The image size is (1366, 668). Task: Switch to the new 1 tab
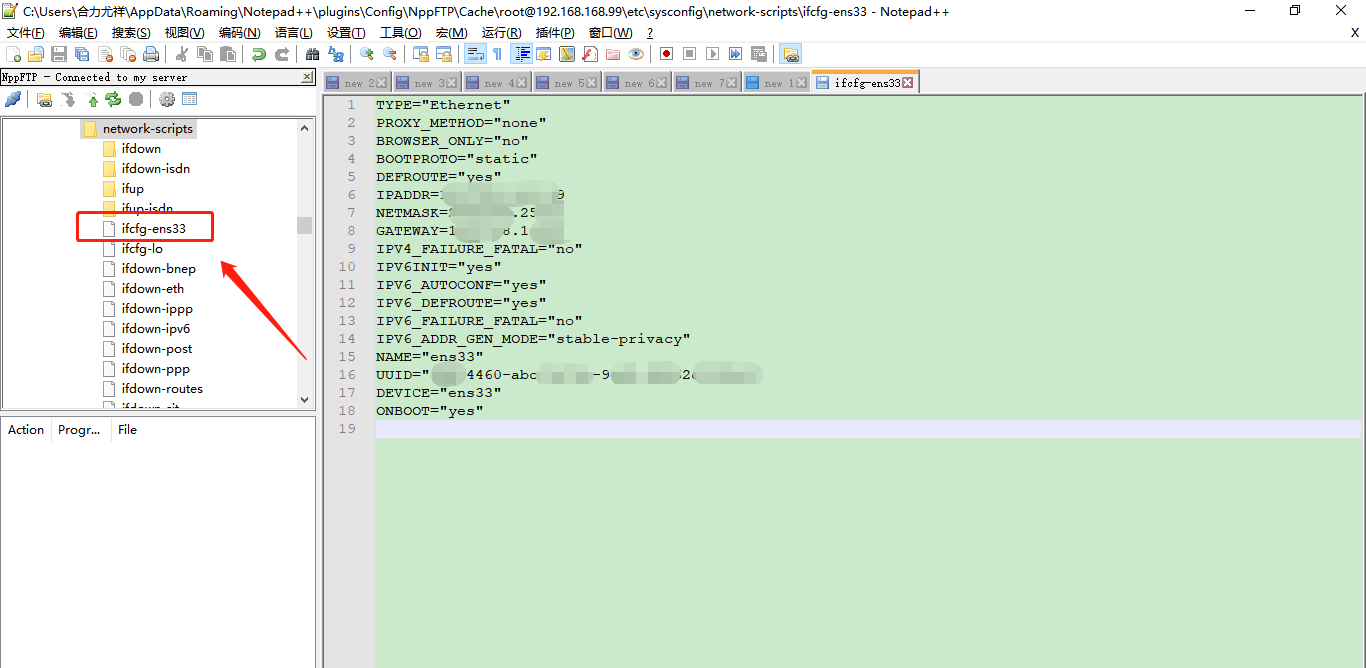[777, 83]
